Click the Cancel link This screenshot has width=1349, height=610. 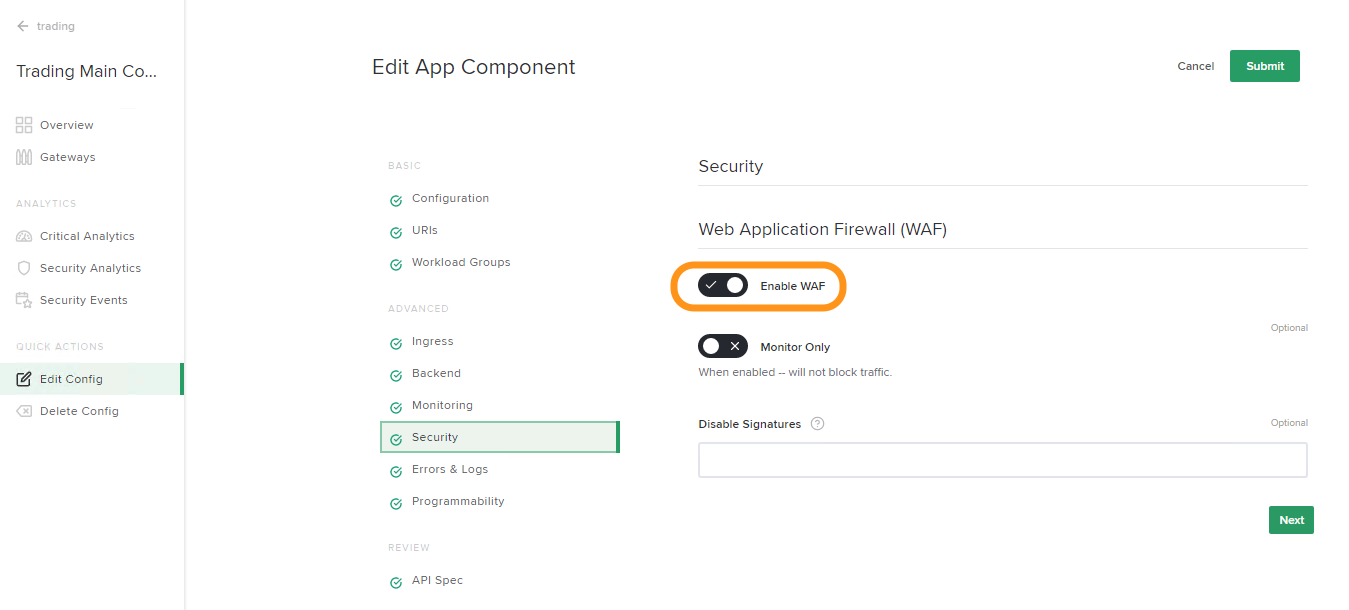tap(1195, 66)
